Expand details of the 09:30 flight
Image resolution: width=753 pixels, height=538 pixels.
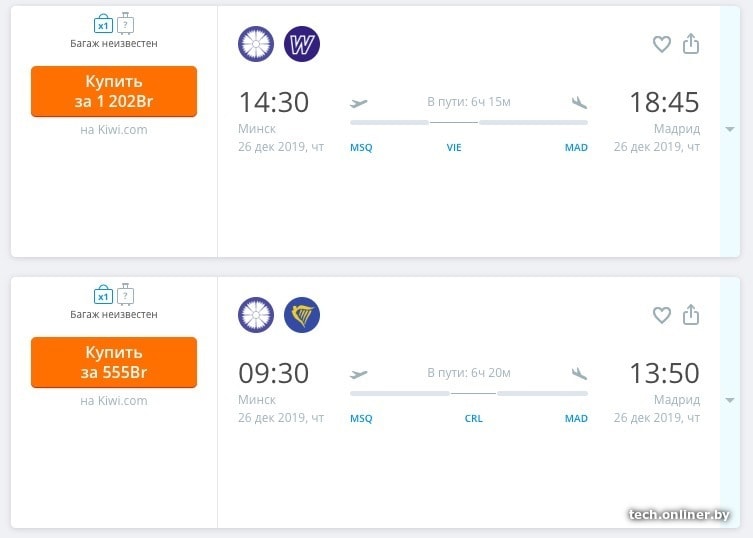pos(730,401)
